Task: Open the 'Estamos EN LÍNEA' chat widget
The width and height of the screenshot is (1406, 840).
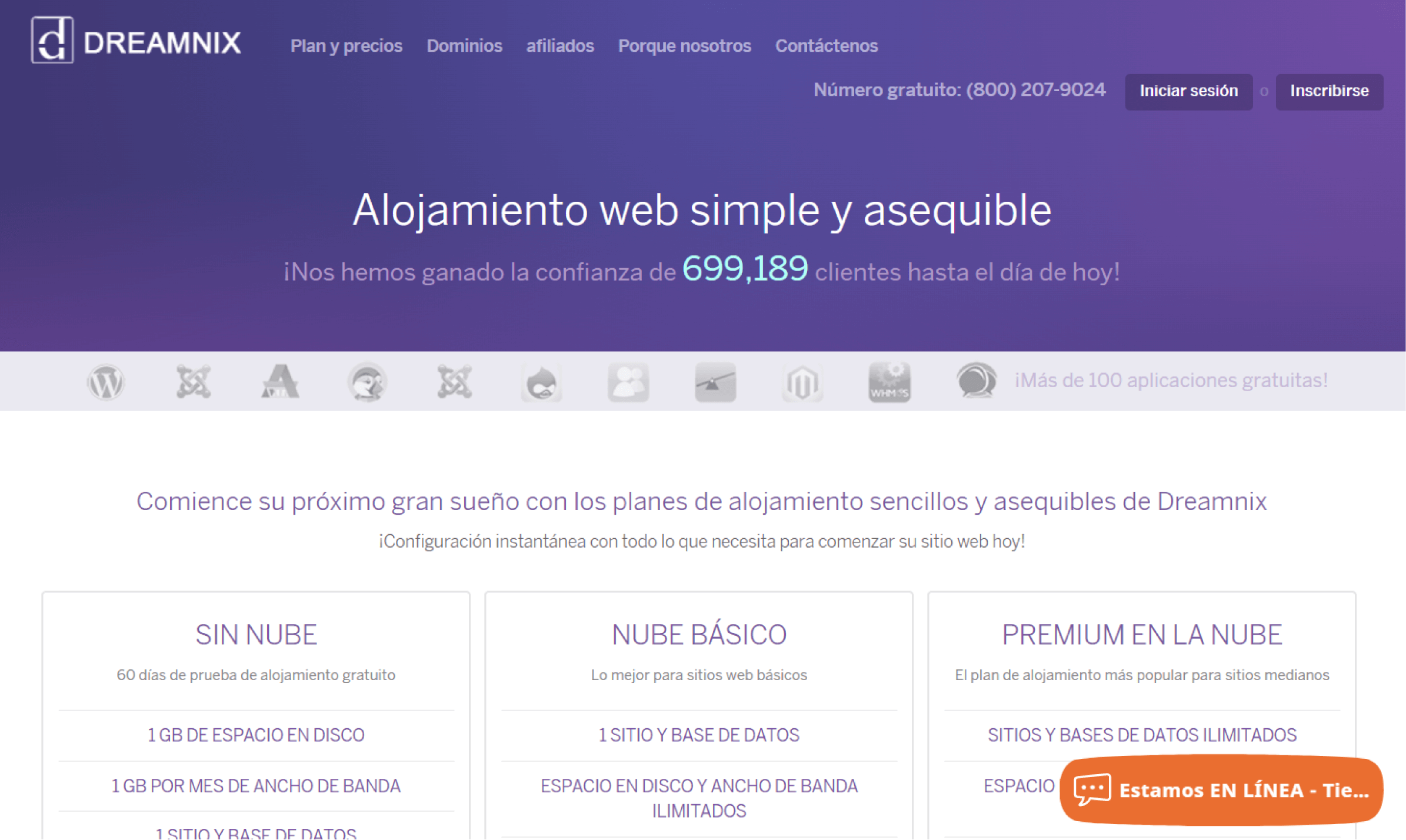Action: [1221, 790]
